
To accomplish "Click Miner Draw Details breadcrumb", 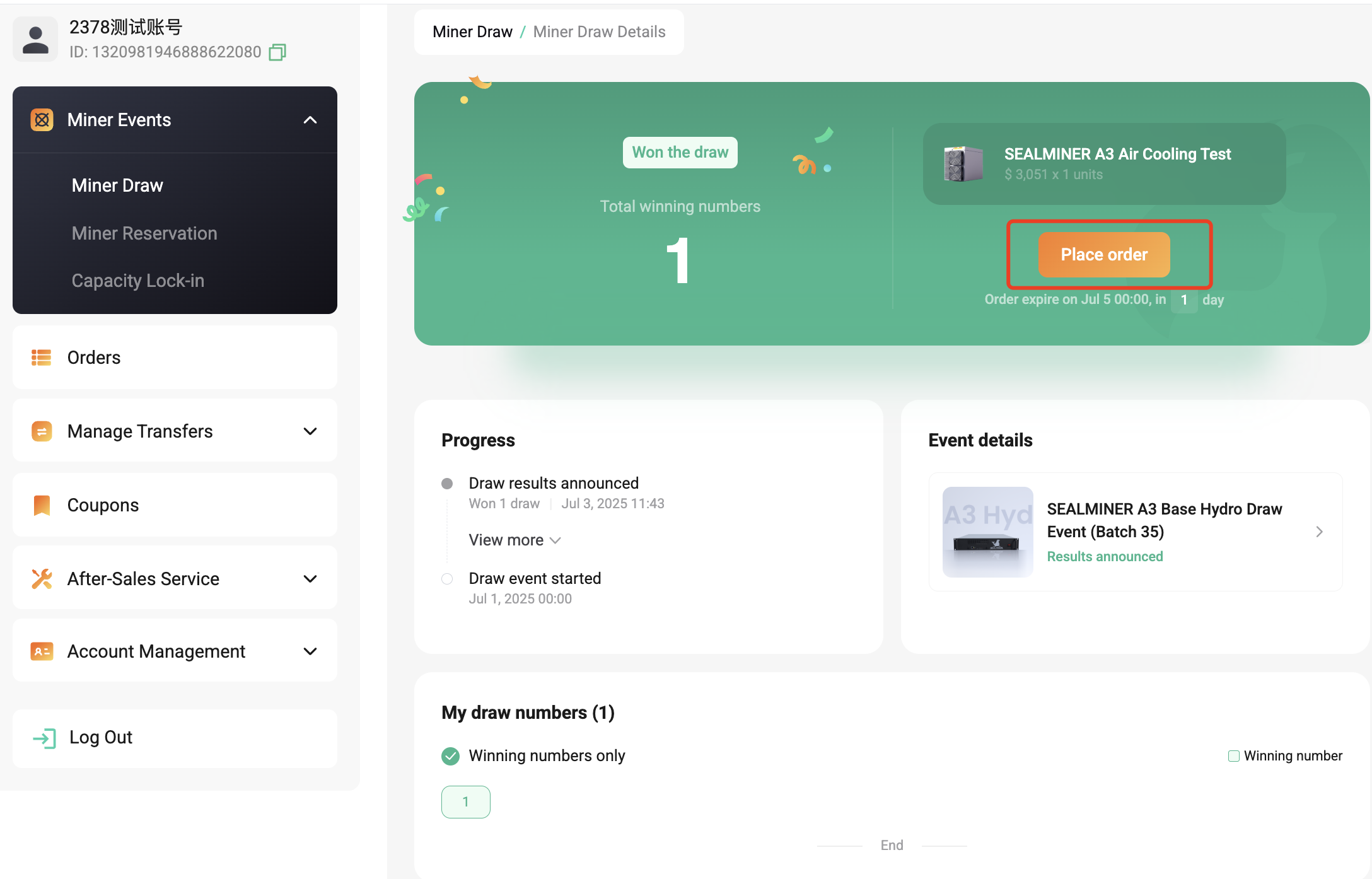I will click(599, 32).
